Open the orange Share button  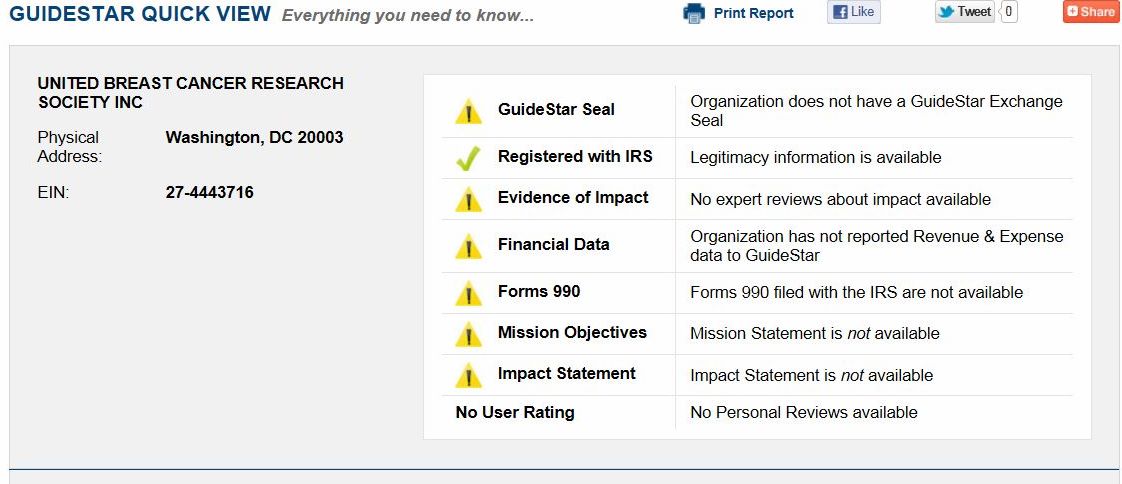click(1090, 12)
